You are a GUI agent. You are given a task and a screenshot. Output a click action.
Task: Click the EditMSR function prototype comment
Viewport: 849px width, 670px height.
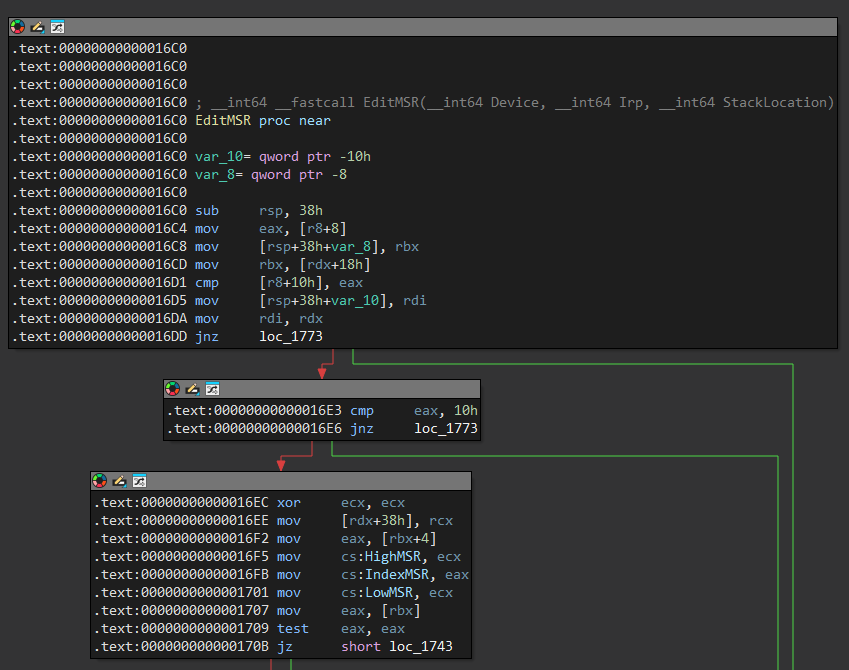click(x=514, y=103)
